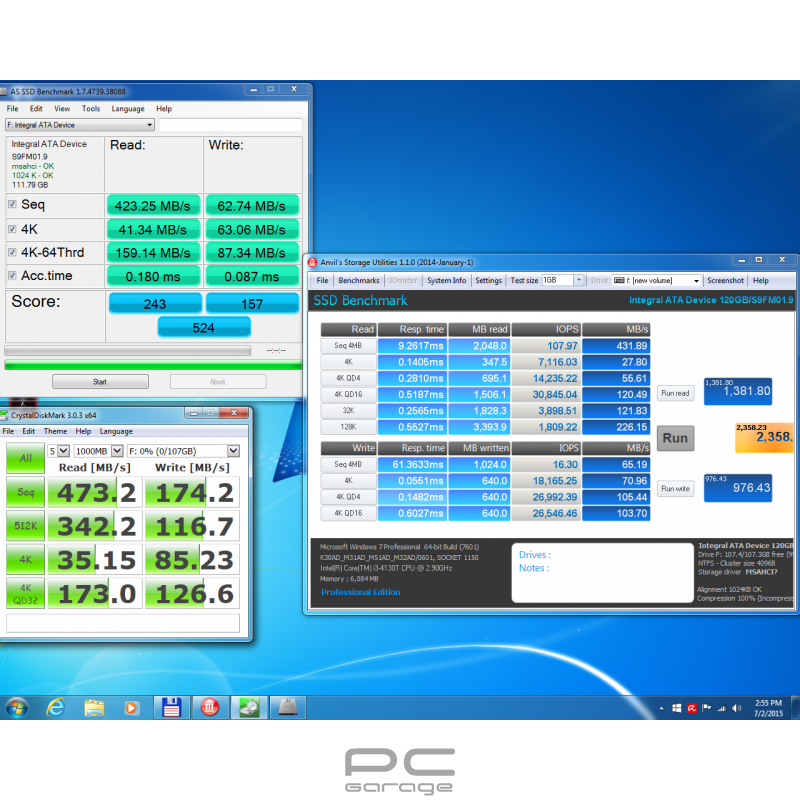
Task: Click Anvil write score 976.43 box
Action: coord(738,488)
